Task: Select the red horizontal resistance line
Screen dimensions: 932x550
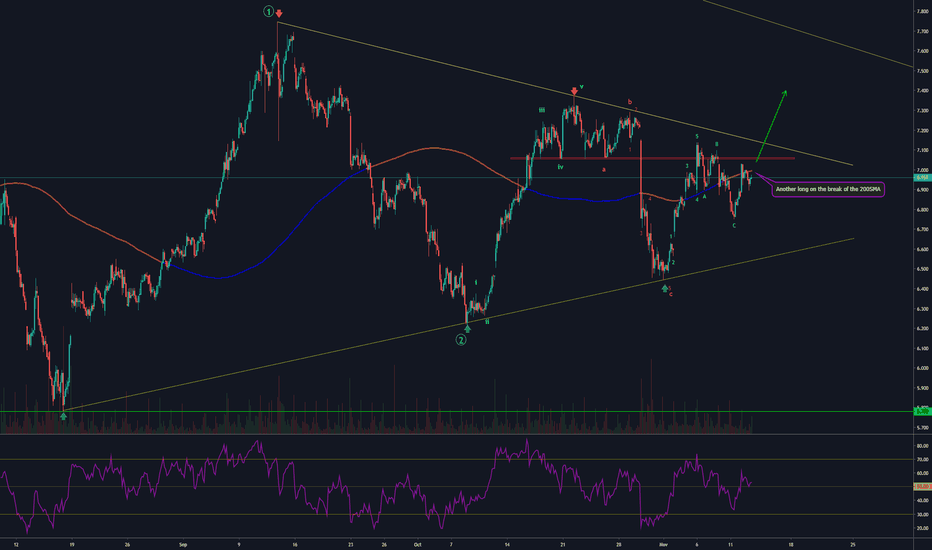Action: (652, 158)
